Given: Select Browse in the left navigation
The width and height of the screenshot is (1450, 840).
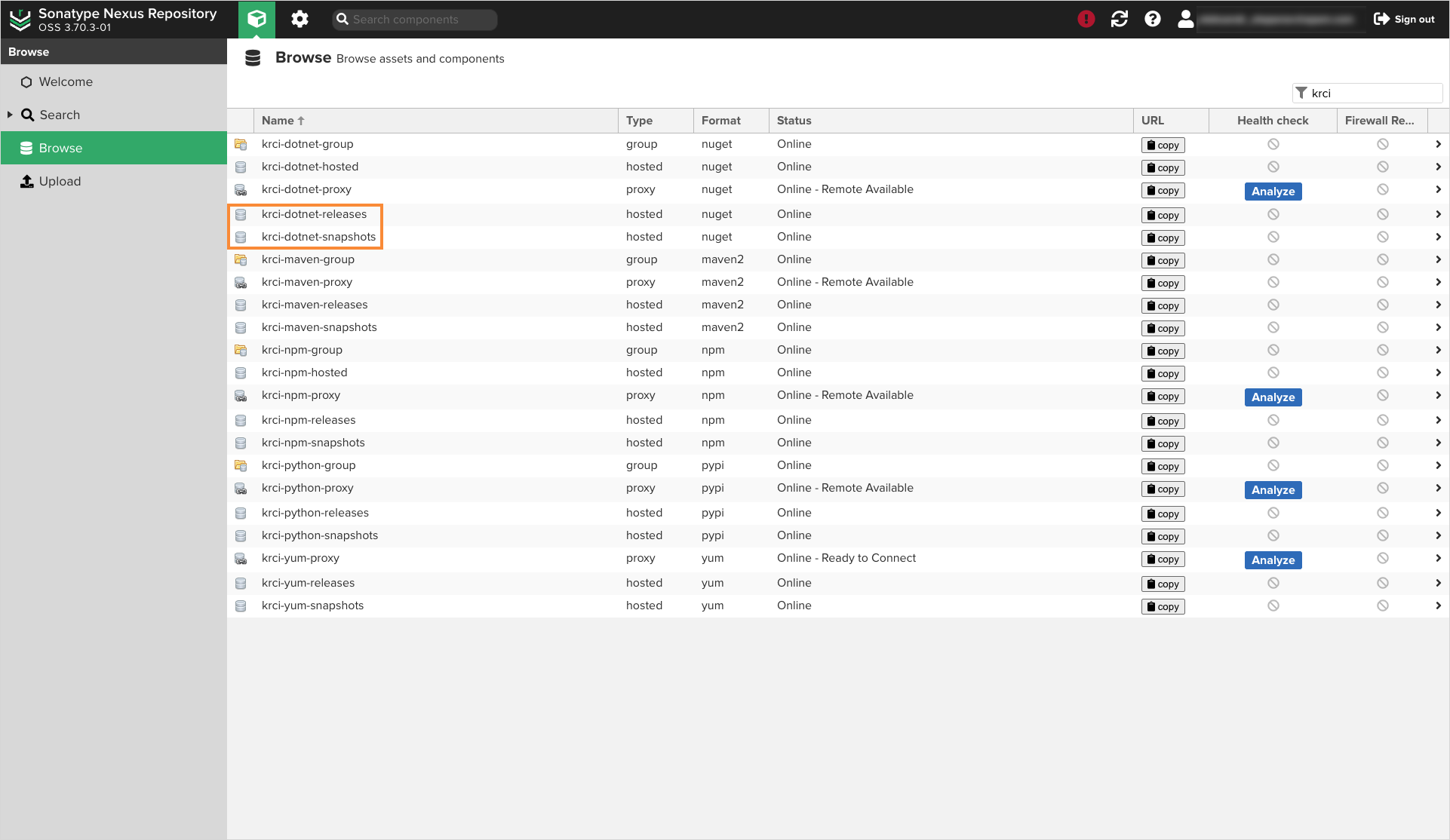Looking at the screenshot, I should 62,148.
